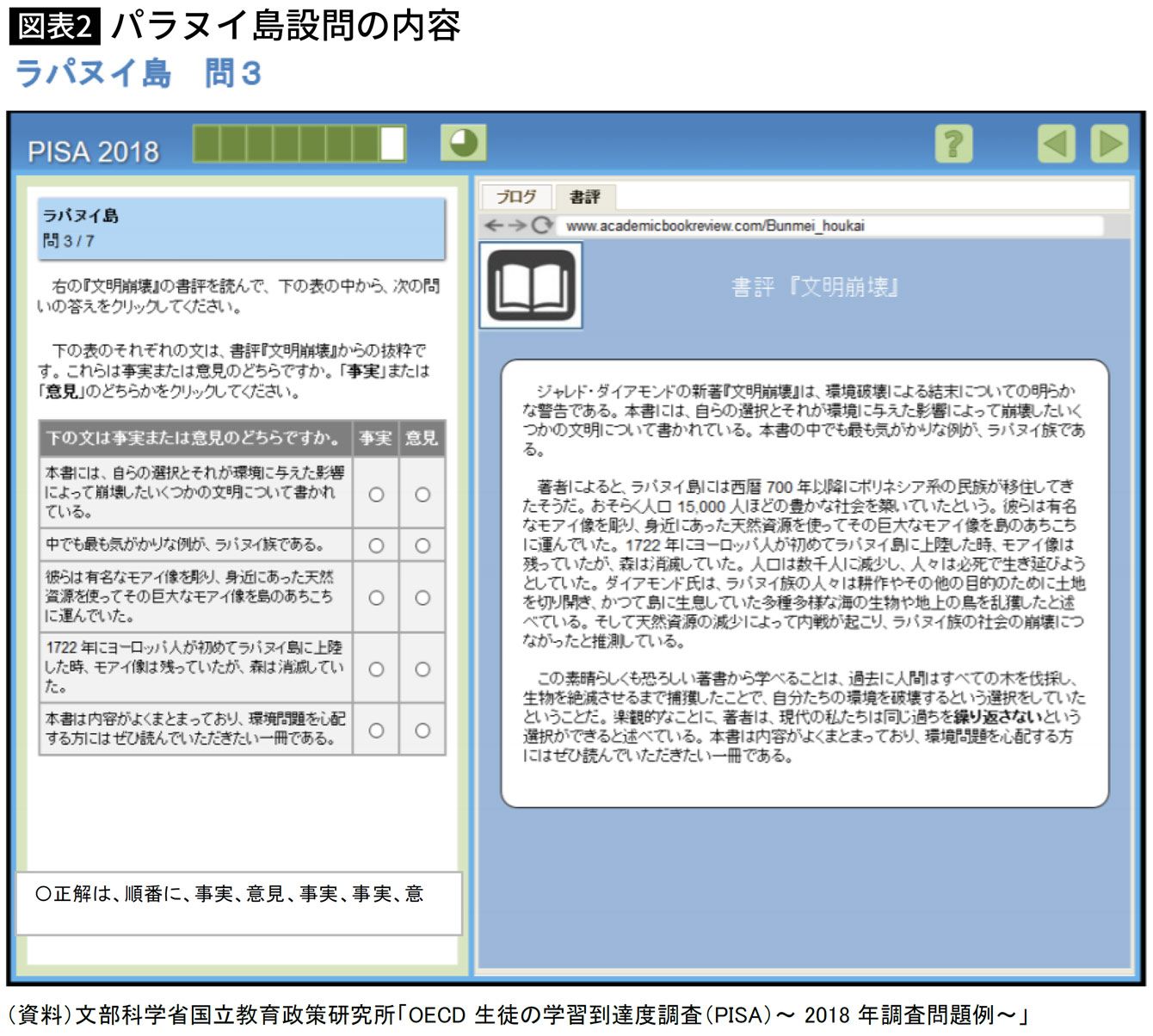Advance to next question with right arrow
Image resolution: width=1153 pixels, height=1036 pixels.
coord(1108,144)
